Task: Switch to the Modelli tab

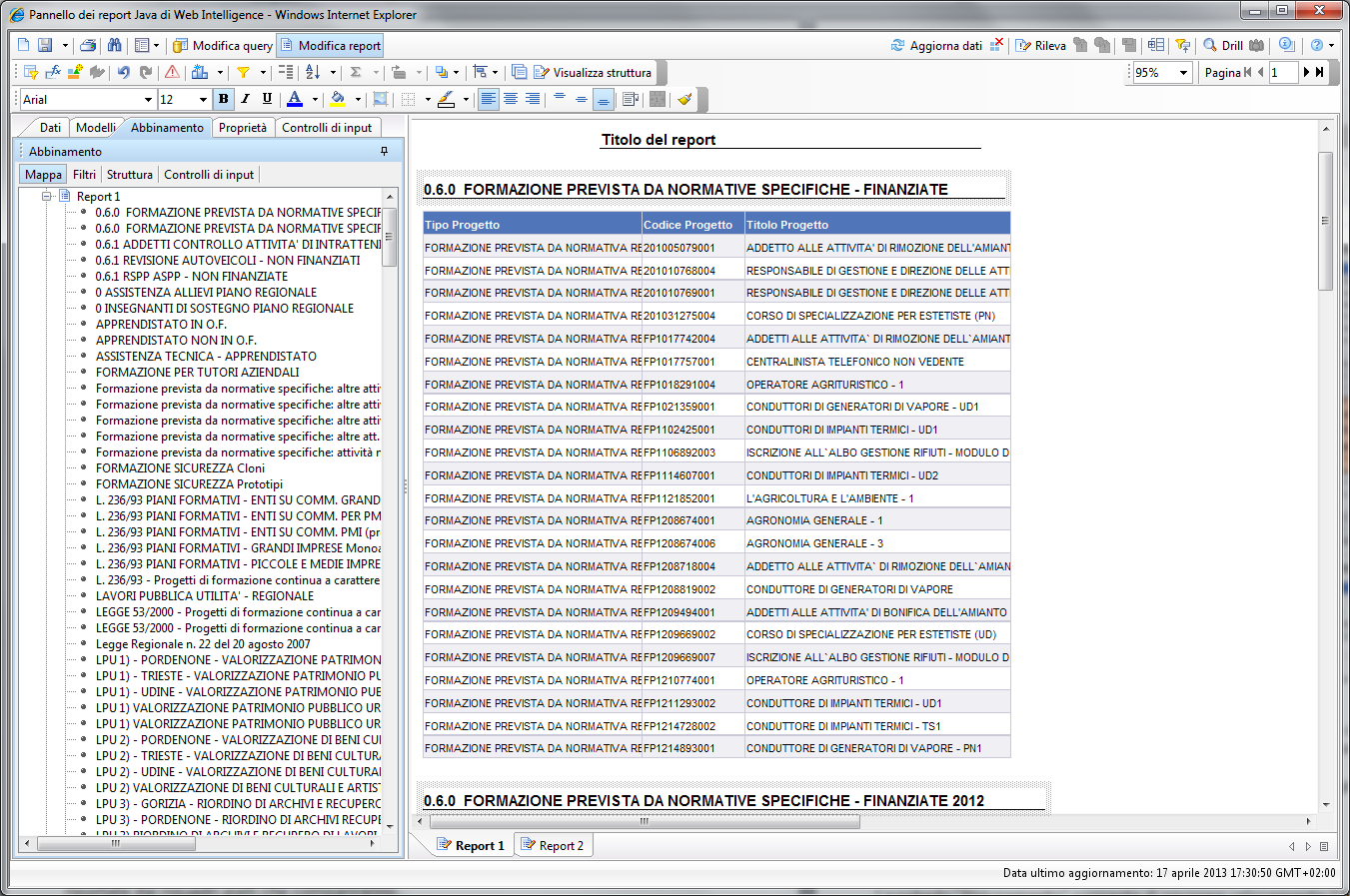Action: 96,128
